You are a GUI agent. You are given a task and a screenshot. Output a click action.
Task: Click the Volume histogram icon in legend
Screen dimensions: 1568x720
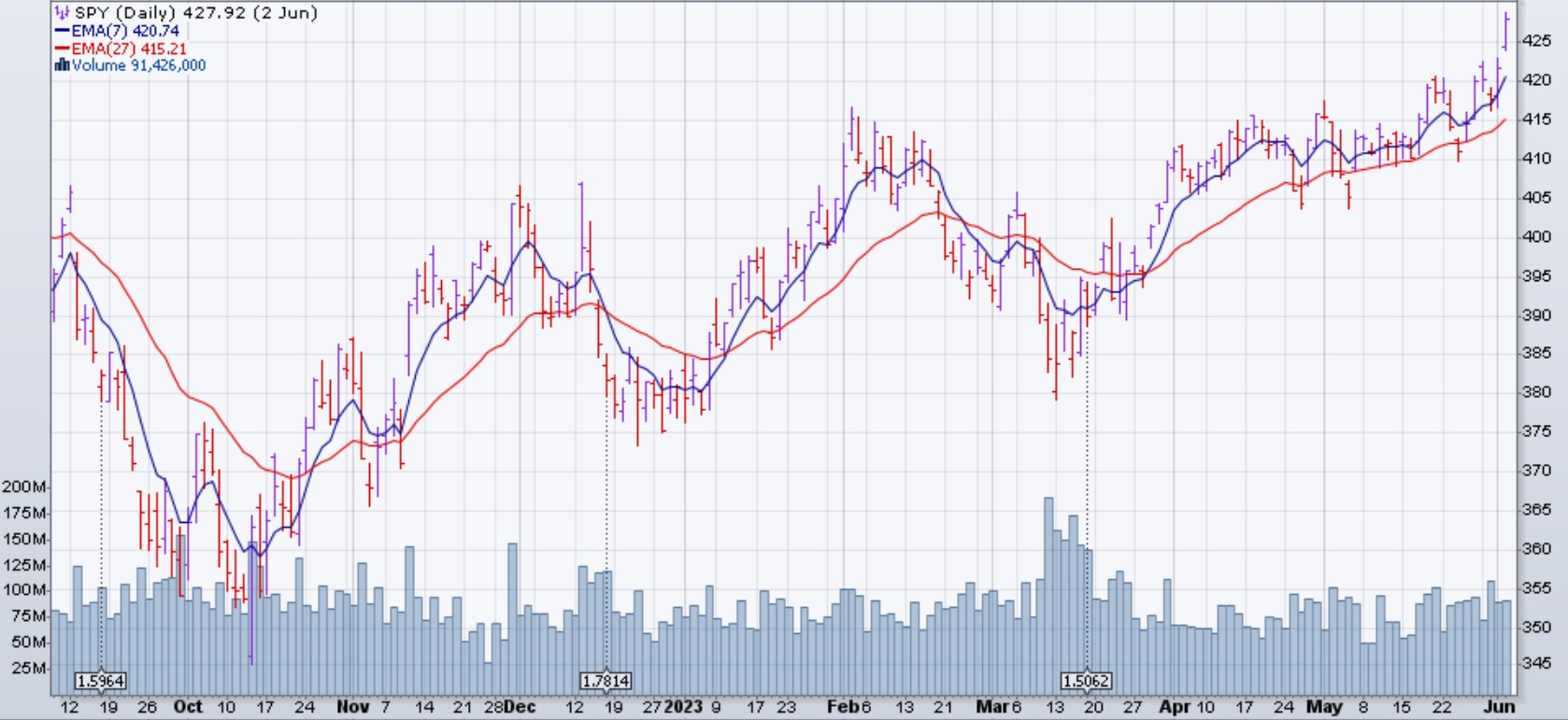pyautogui.click(x=62, y=65)
